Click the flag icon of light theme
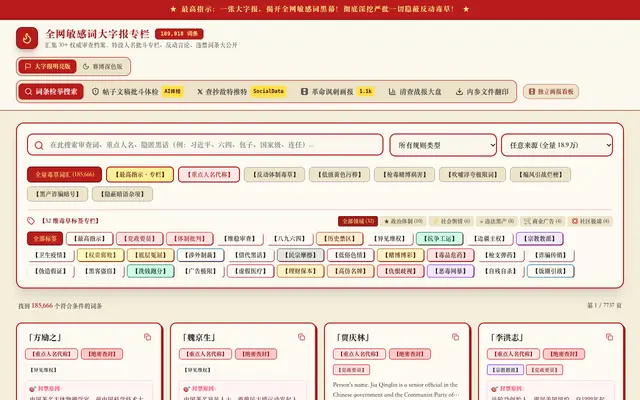 coord(28,67)
